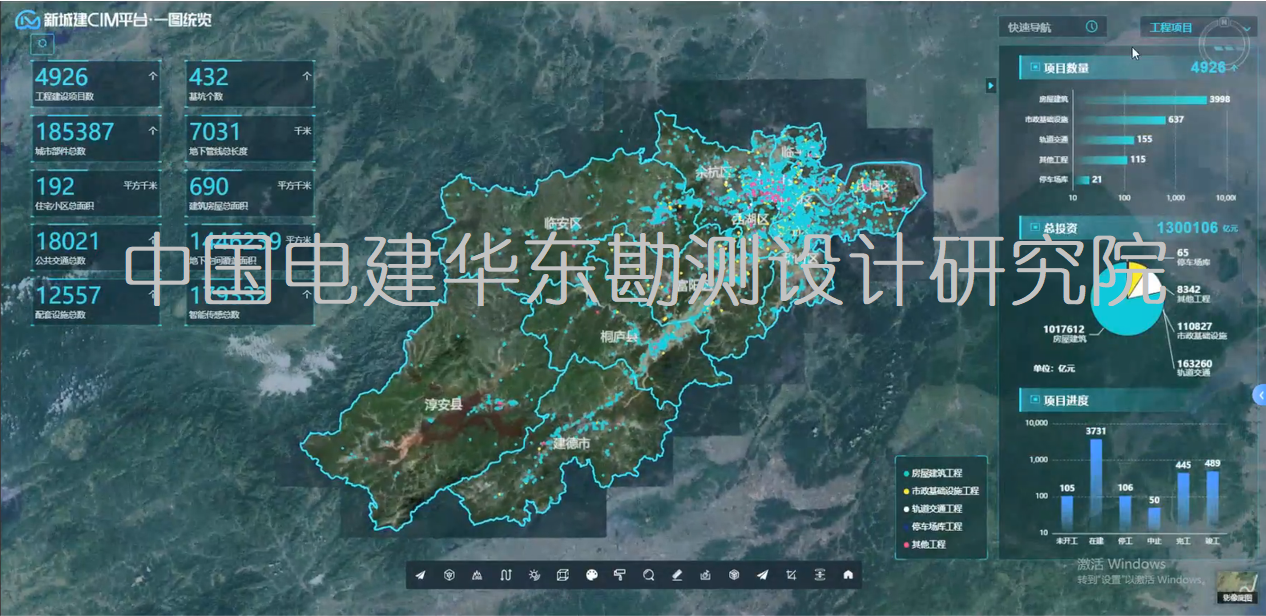Click the cloud logo of the CIM platform
The height and width of the screenshot is (616, 1266).
click(x=27, y=19)
